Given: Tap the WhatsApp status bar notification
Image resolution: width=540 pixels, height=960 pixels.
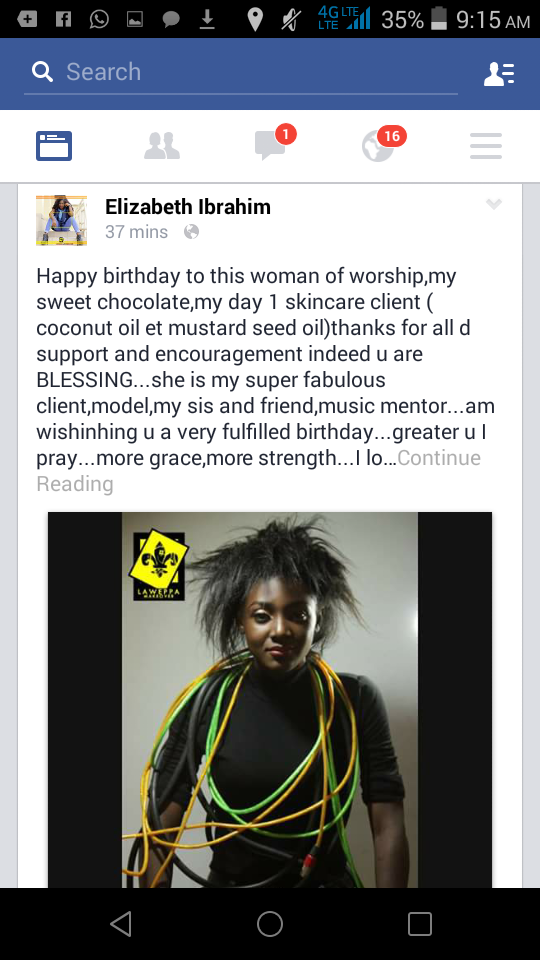Looking at the screenshot, I should (99, 20).
